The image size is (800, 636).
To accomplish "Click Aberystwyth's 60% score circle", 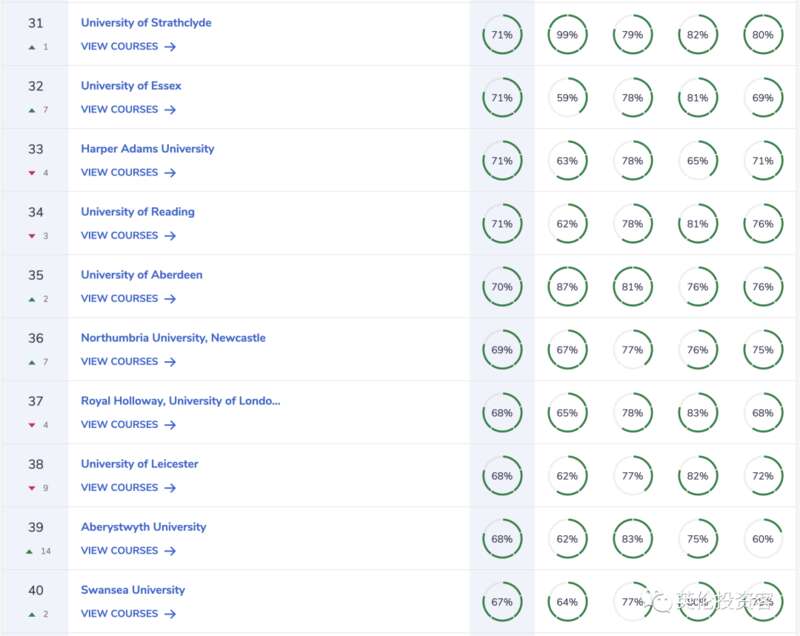I will 763,539.
